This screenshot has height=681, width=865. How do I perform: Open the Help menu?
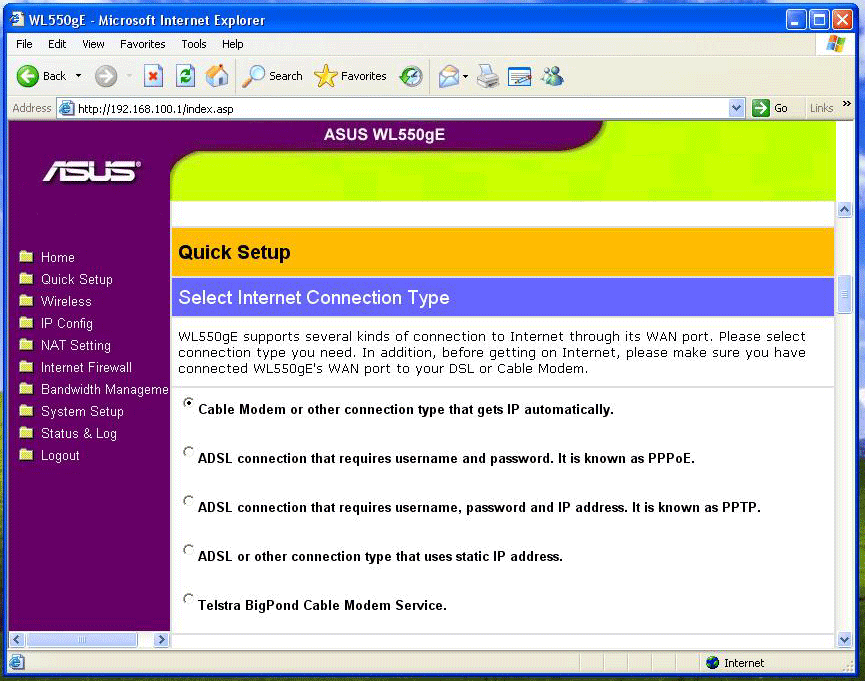[x=233, y=44]
